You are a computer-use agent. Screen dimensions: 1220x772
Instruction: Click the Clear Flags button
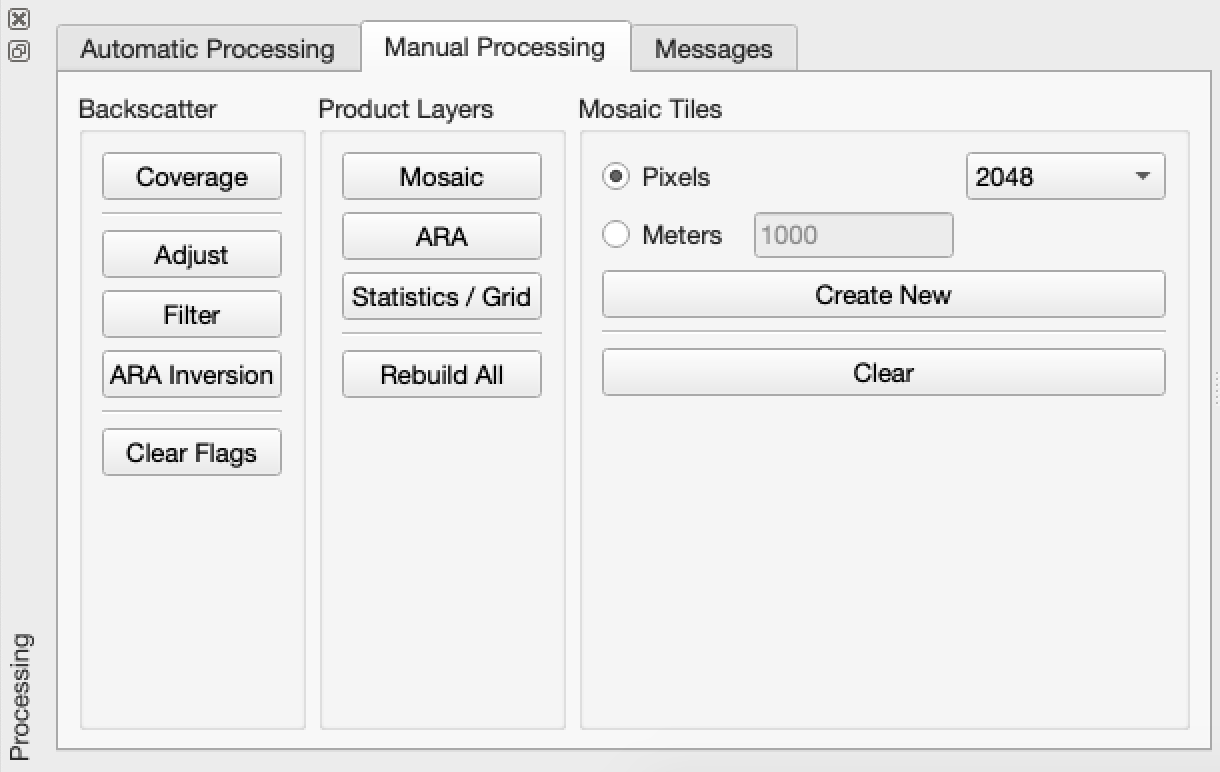point(192,453)
